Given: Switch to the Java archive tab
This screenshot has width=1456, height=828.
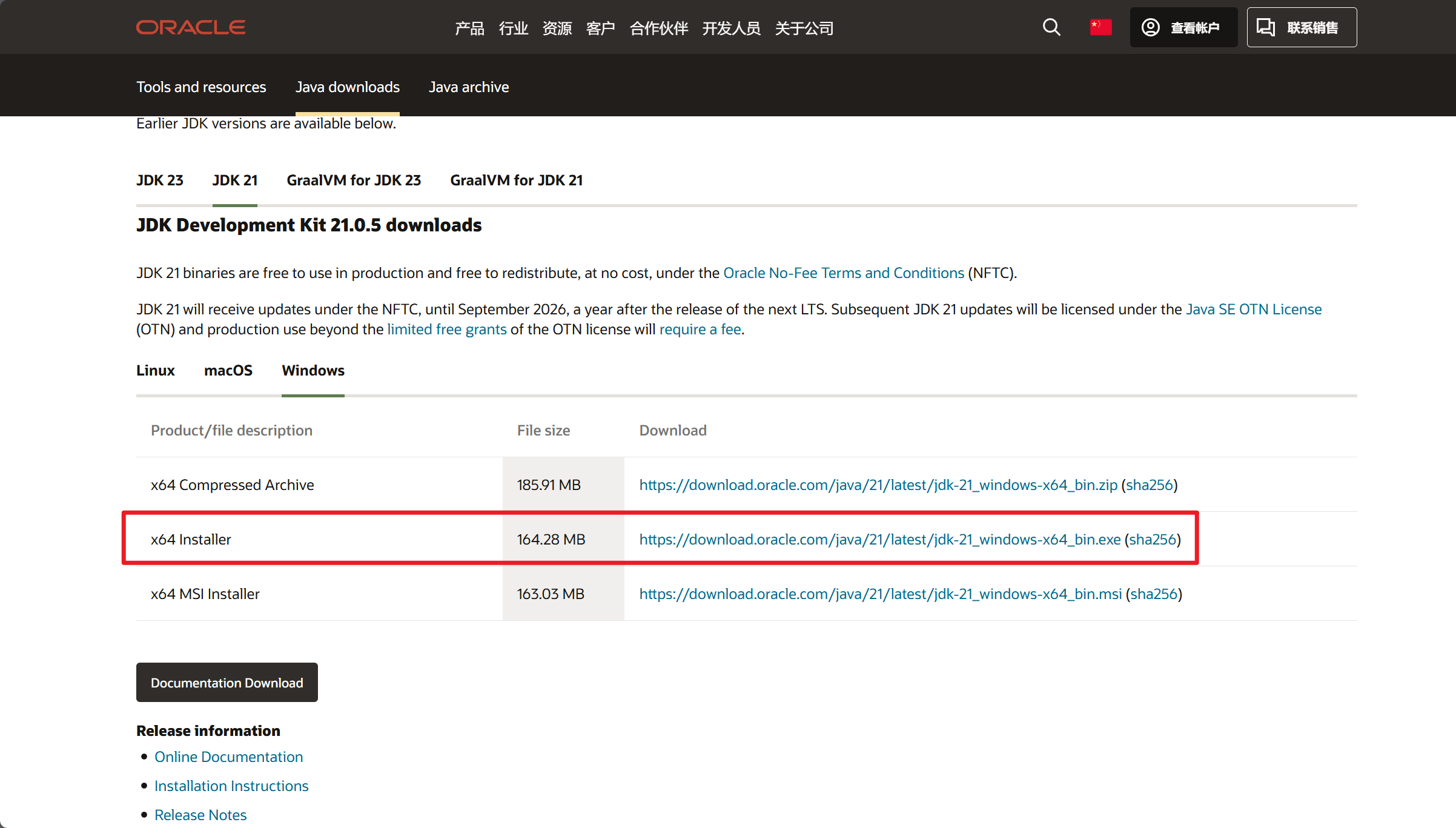Looking at the screenshot, I should 469,87.
